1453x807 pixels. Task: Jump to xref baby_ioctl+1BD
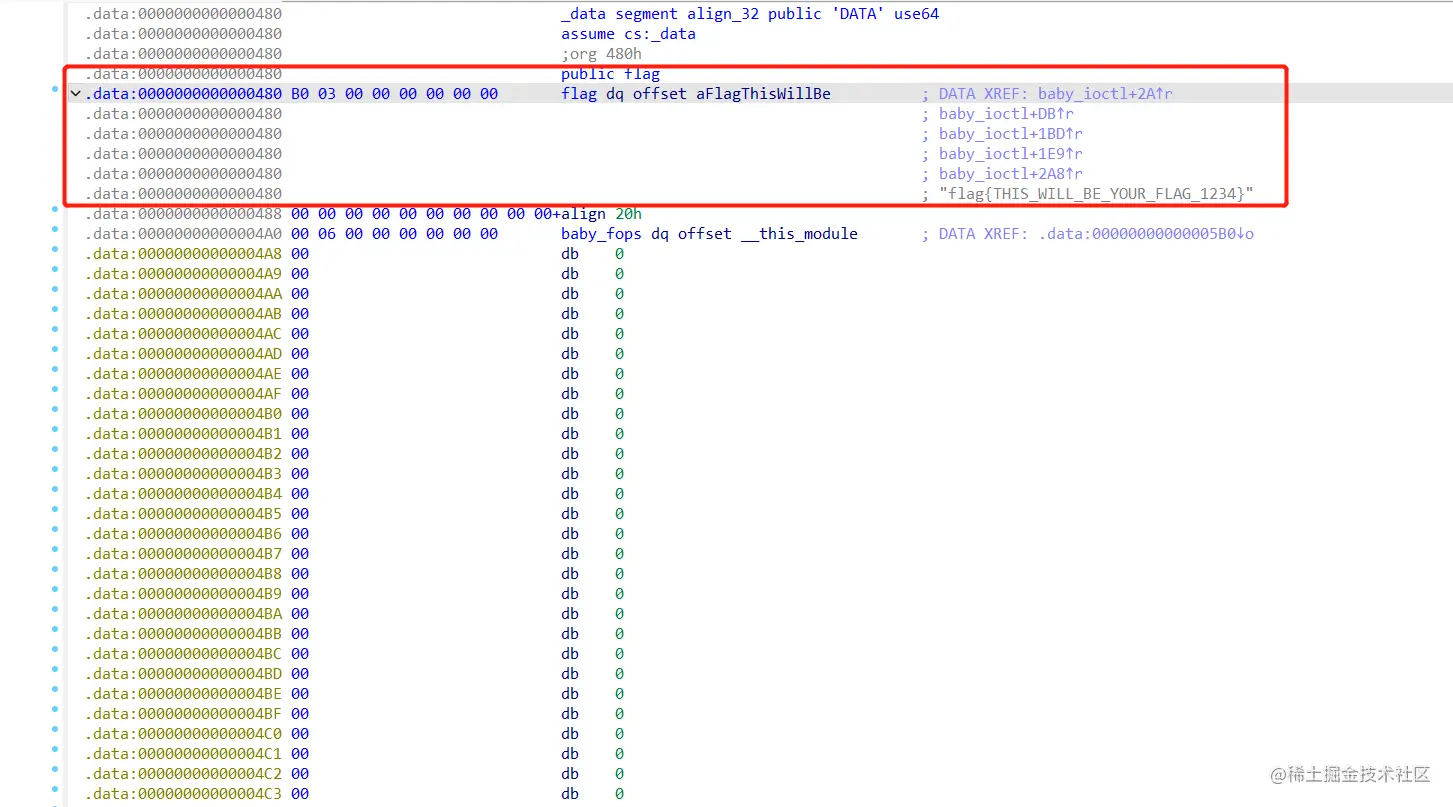1011,134
